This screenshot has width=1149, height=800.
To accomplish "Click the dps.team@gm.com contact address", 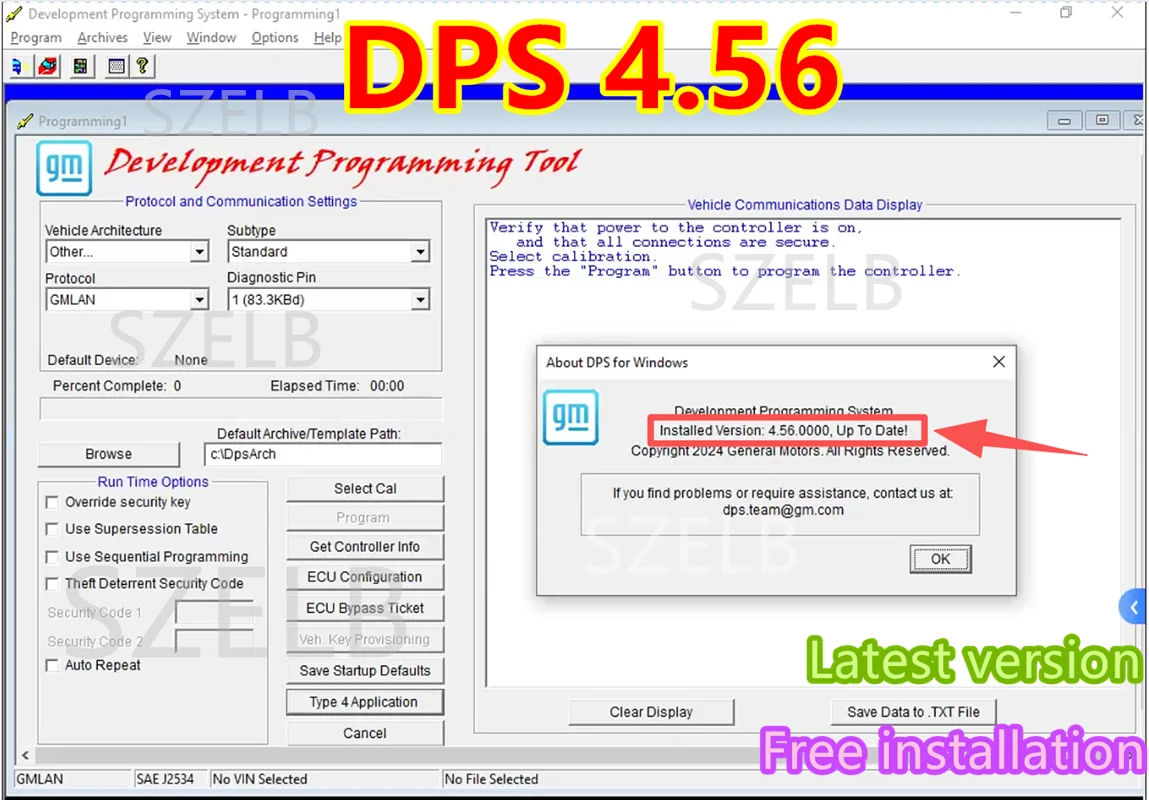I will tap(781, 511).
